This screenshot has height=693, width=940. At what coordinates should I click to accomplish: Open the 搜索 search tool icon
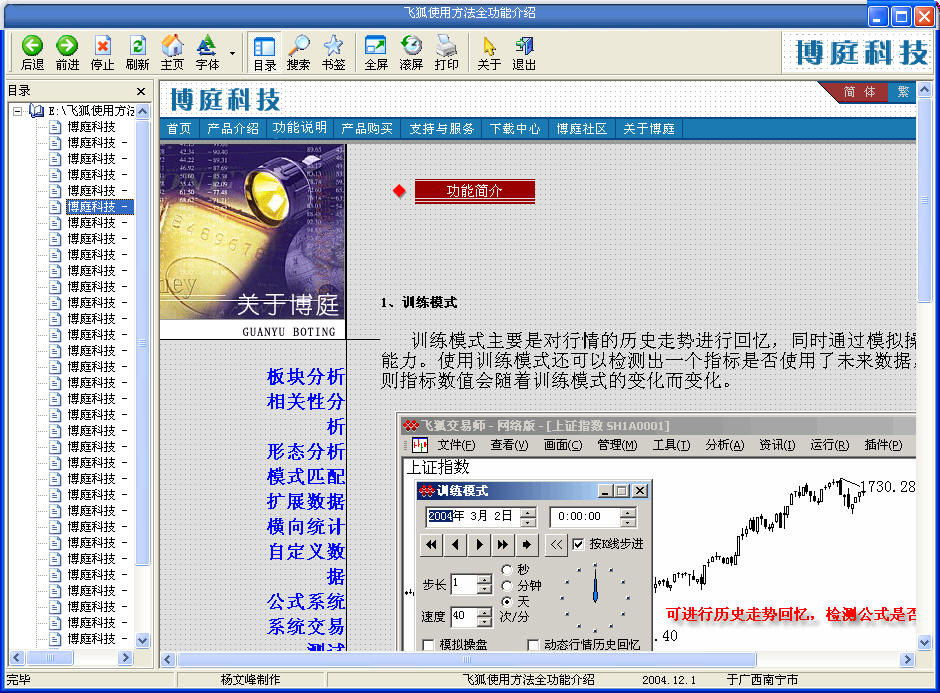299,52
